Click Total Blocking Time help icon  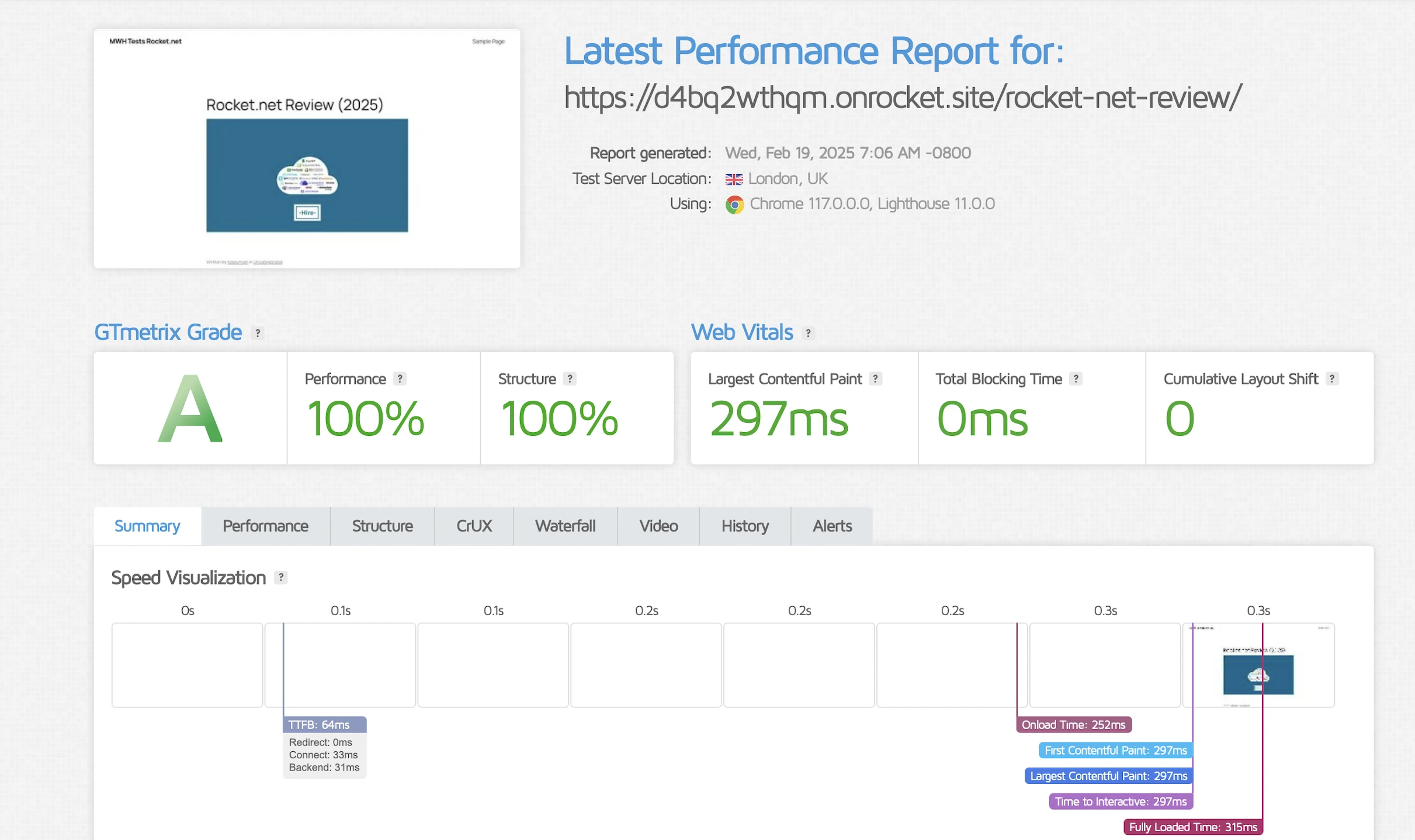tap(1076, 379)
